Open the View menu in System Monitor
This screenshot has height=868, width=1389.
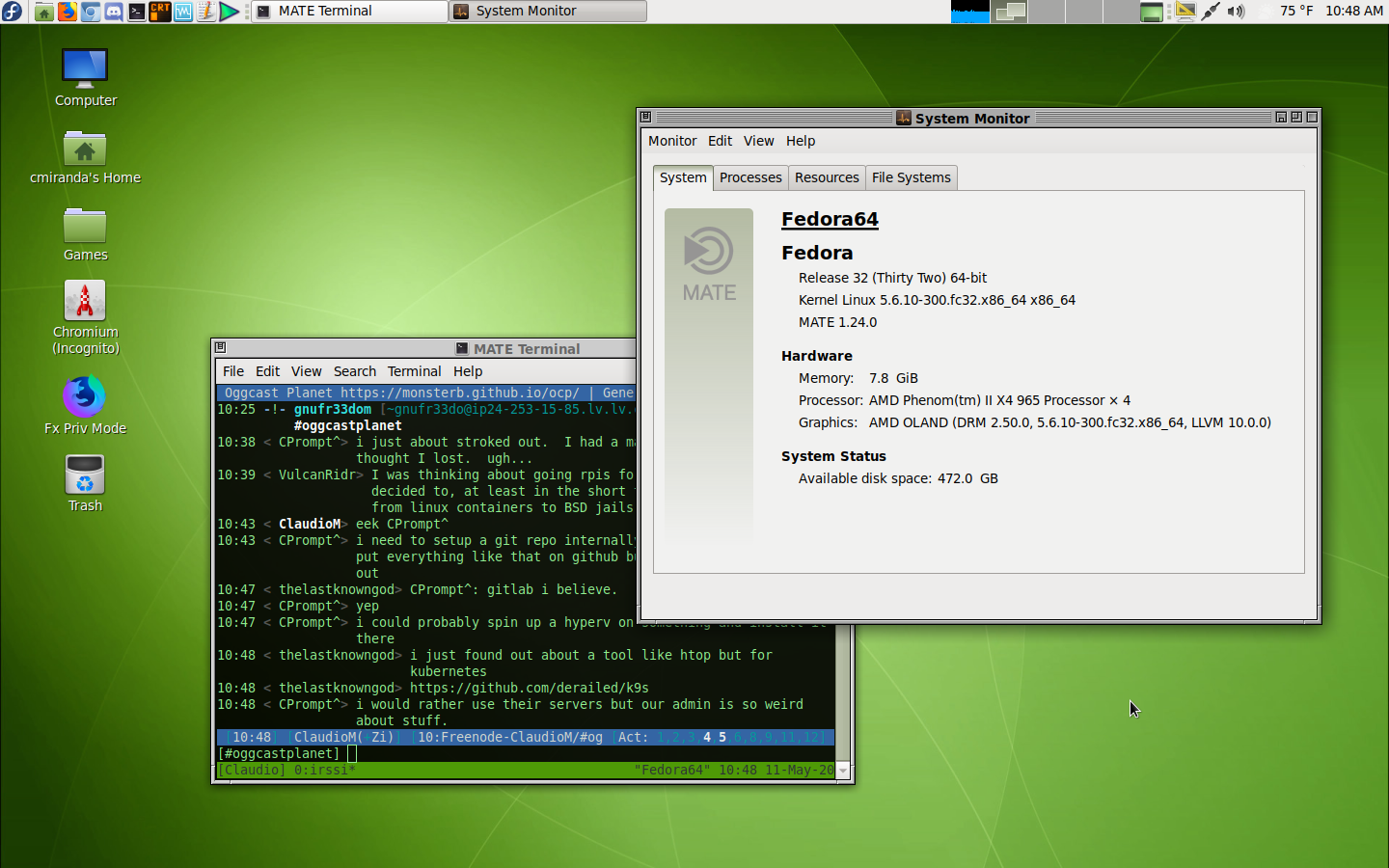click(759, 141)
